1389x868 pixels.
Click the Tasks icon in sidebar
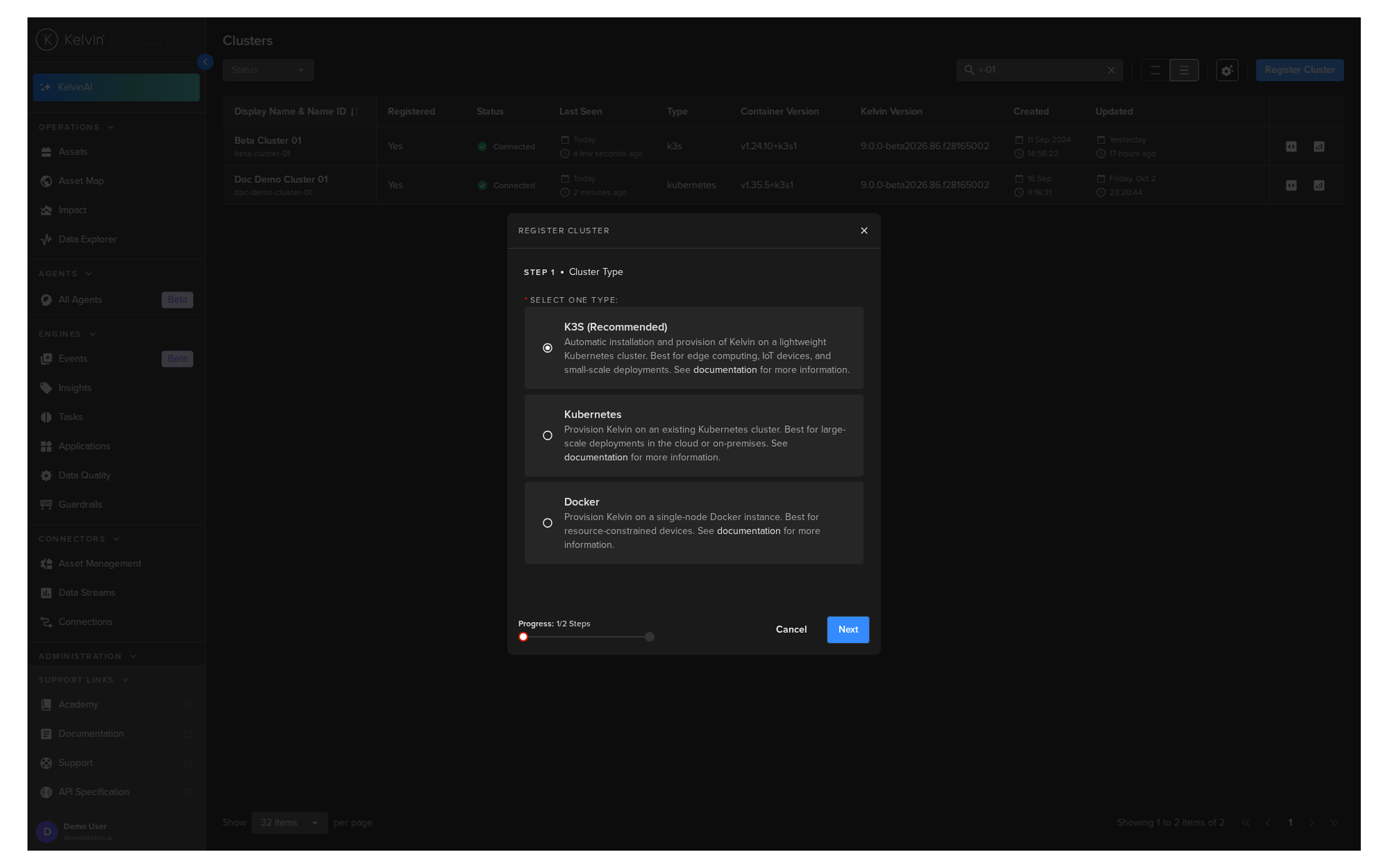pyautogui.click(x=46, y=417)
